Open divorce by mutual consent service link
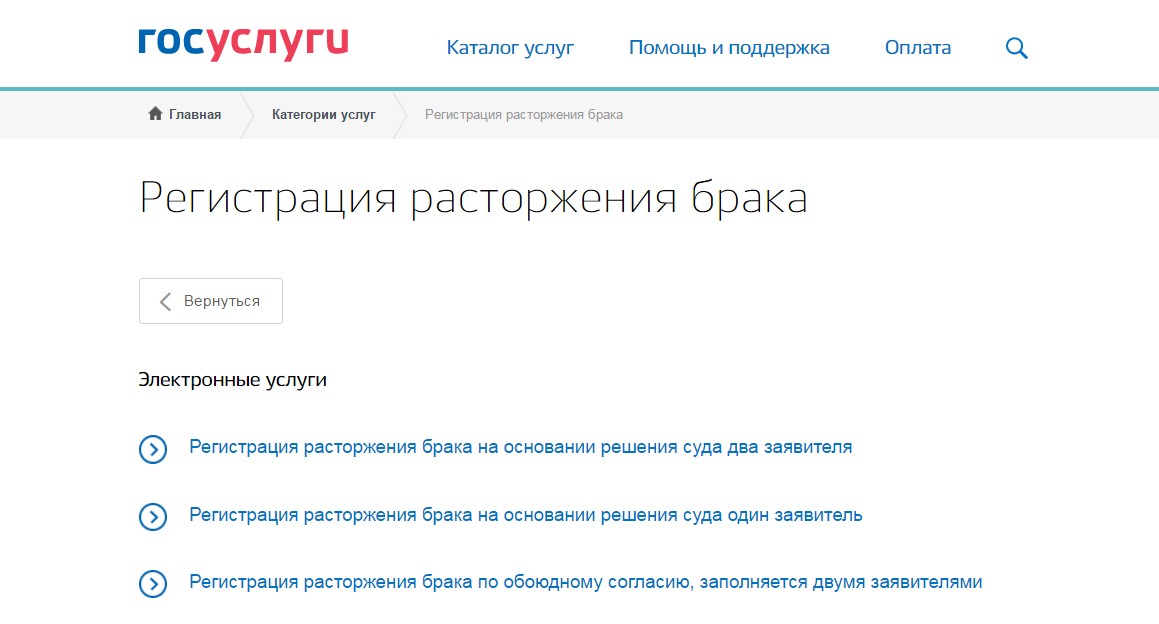1159x624 pixels. click(x=585, y=583)
